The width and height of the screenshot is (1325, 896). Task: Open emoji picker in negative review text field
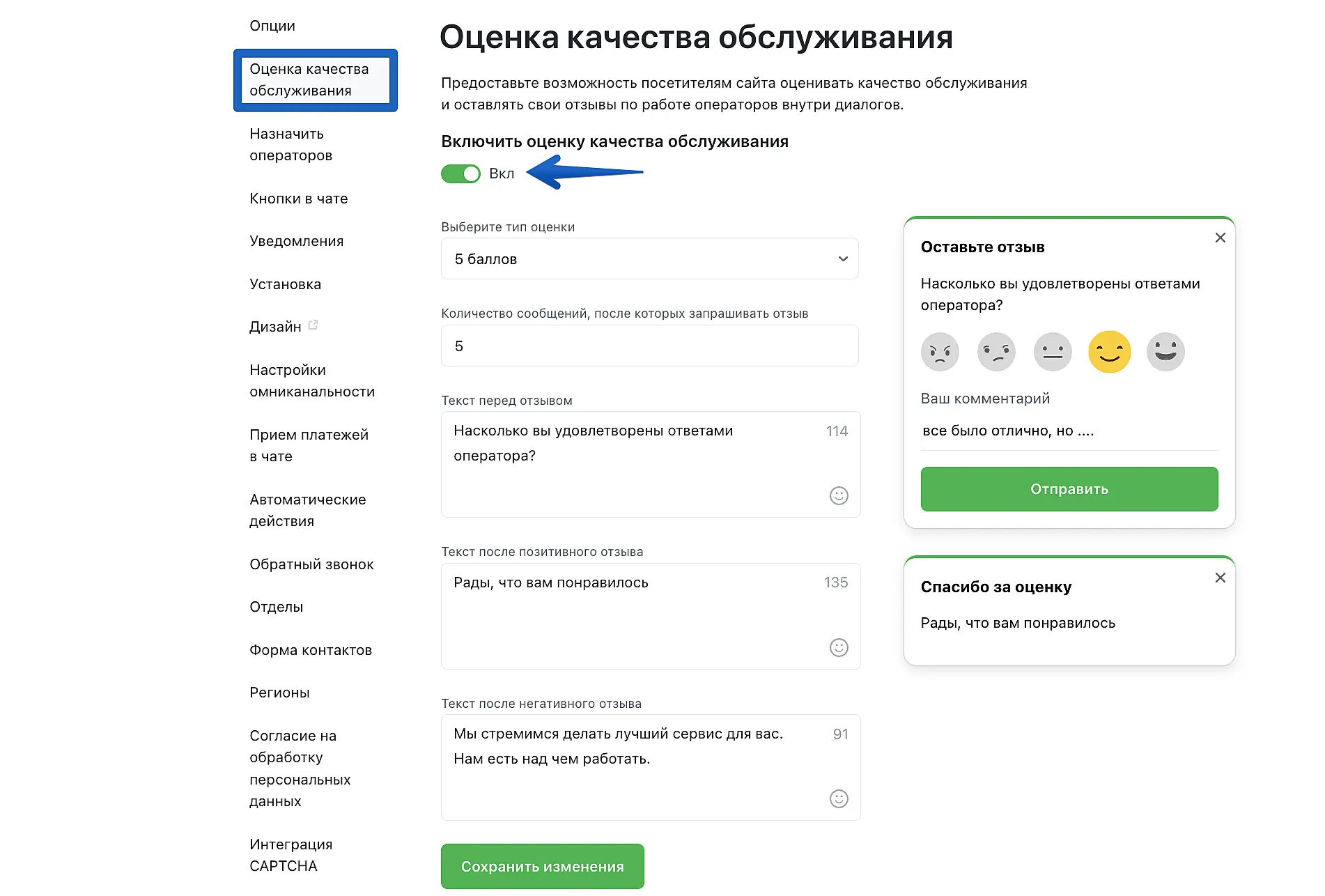[839, 798]
